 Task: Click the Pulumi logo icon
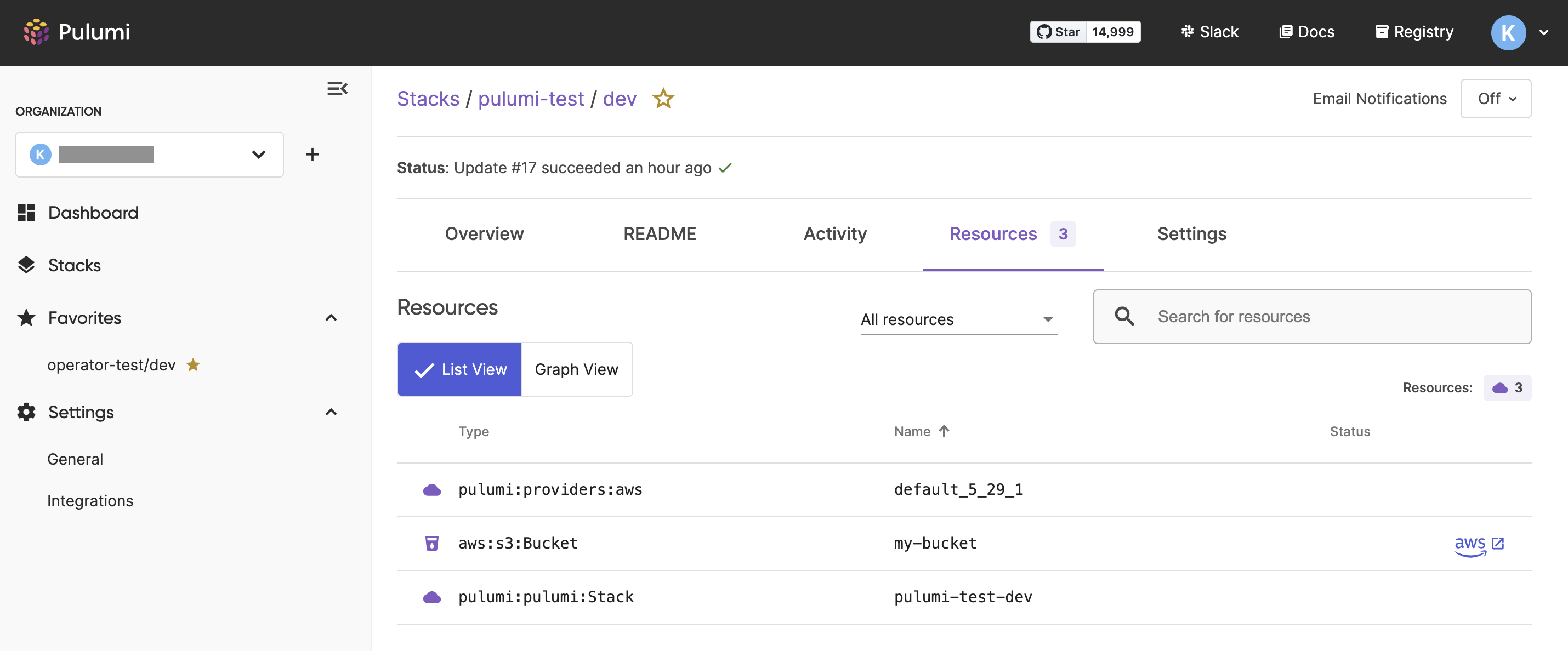point(36,32)
